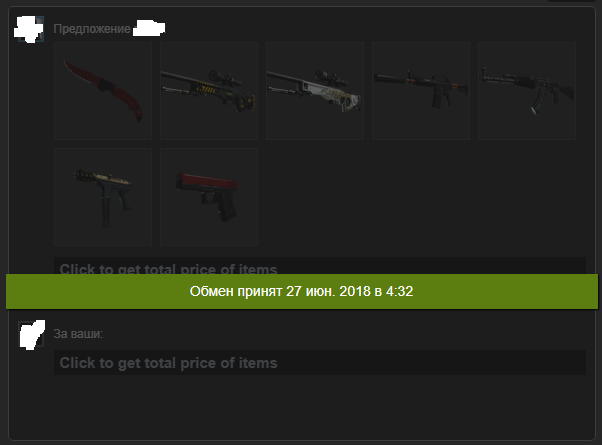Inspect the silenced M4A1-S rifle item

(421, 91)
